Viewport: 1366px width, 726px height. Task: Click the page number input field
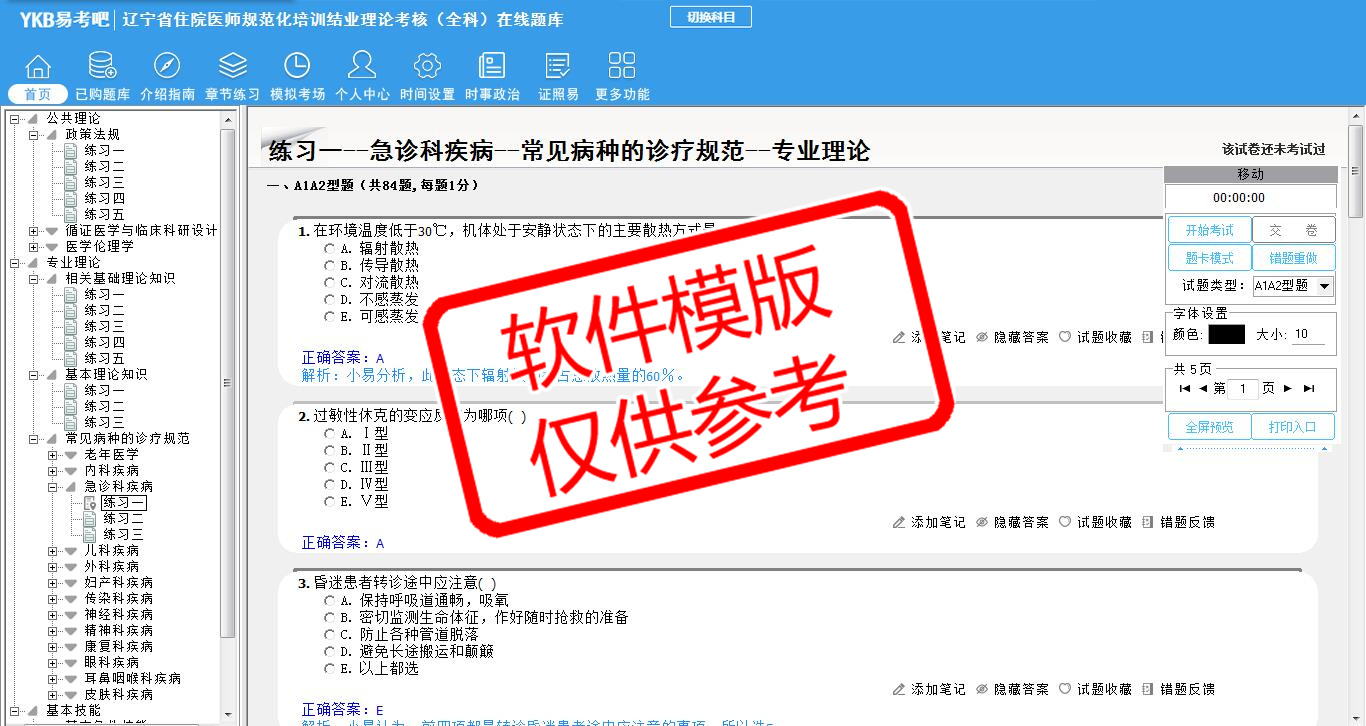[1242, 389]
